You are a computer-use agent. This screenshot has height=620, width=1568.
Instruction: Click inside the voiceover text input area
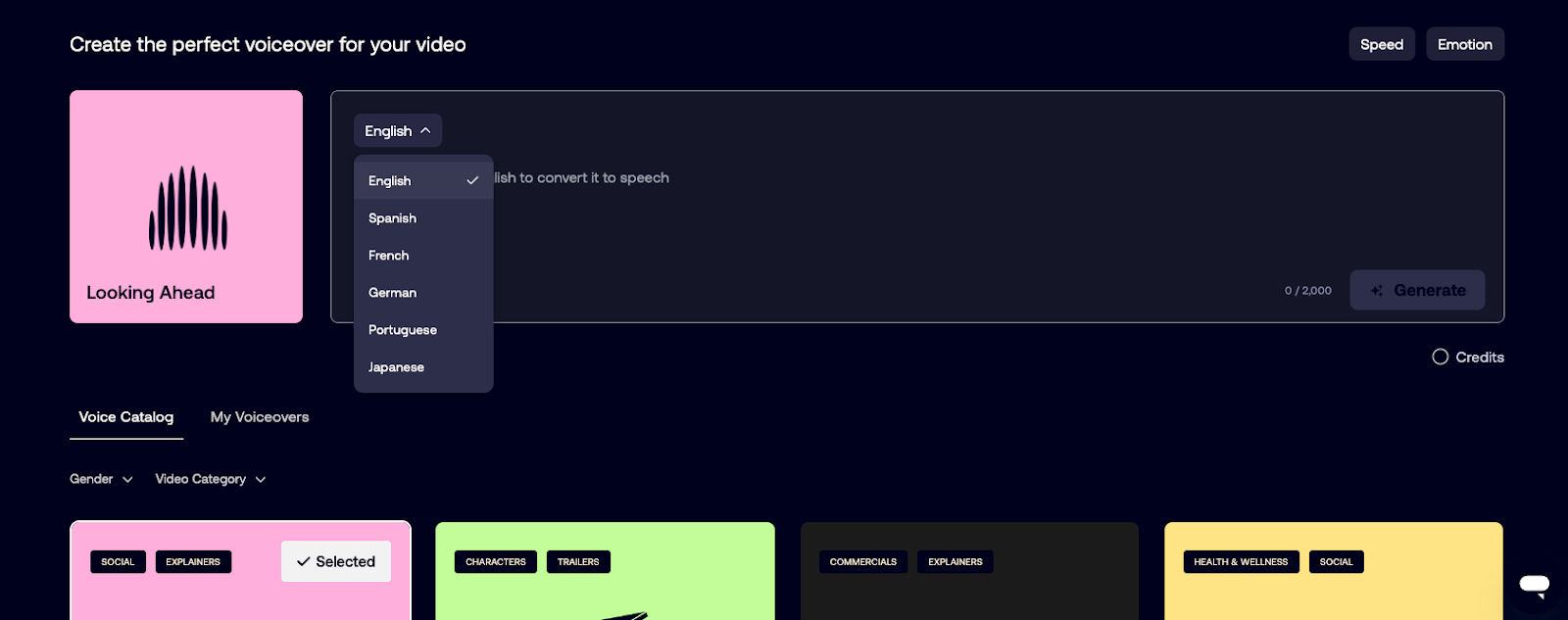[x=917, y=207]
